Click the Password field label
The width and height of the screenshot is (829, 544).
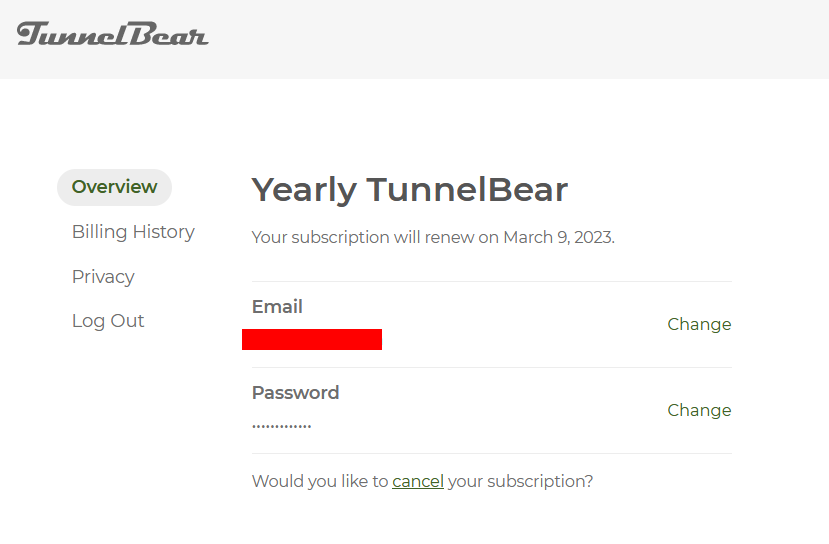point(296,393)
